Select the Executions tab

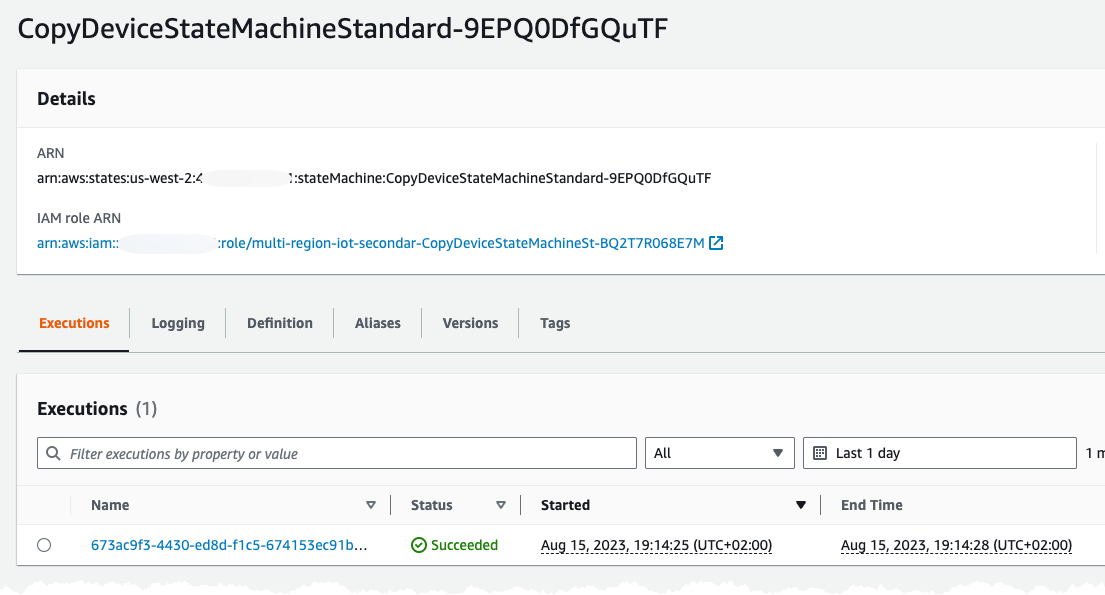point(74,323)
